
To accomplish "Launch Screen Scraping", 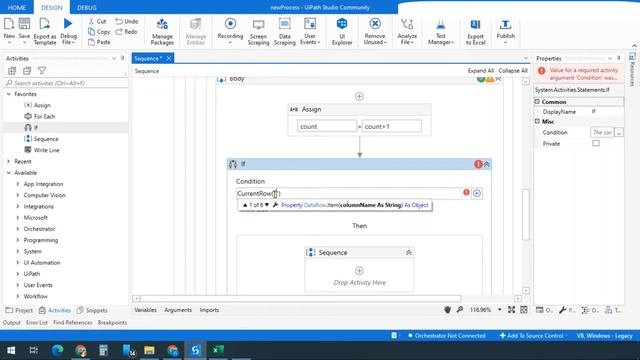I will tap(258, 31).
